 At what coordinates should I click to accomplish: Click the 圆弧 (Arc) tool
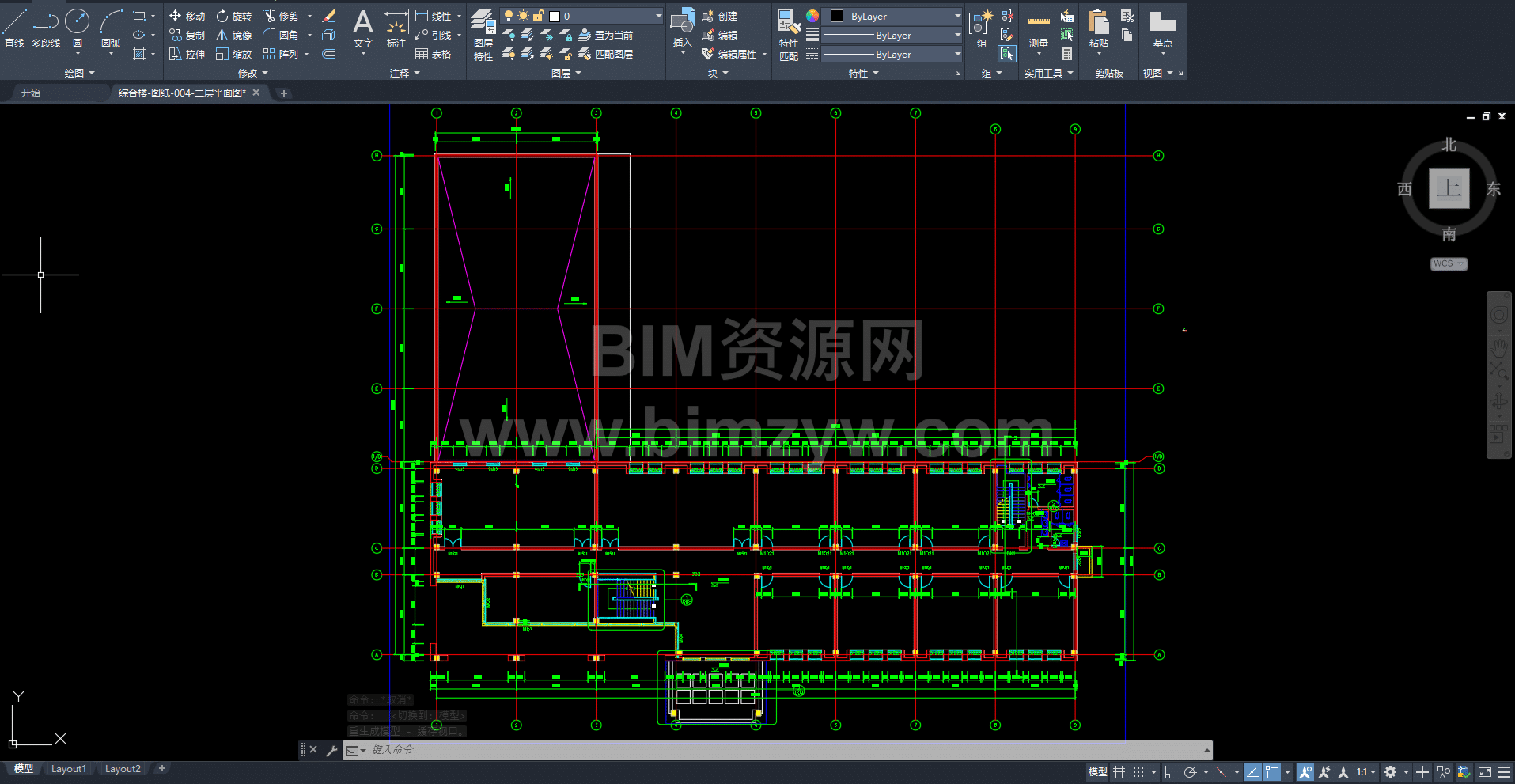pyautogui.click(x=111, y=28)
